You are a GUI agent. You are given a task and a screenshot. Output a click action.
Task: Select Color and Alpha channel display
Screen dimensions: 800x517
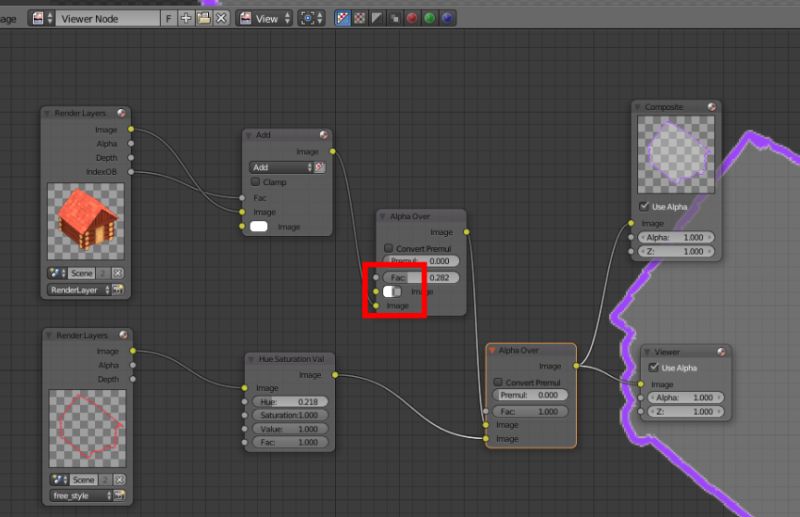tap(343, 19)
